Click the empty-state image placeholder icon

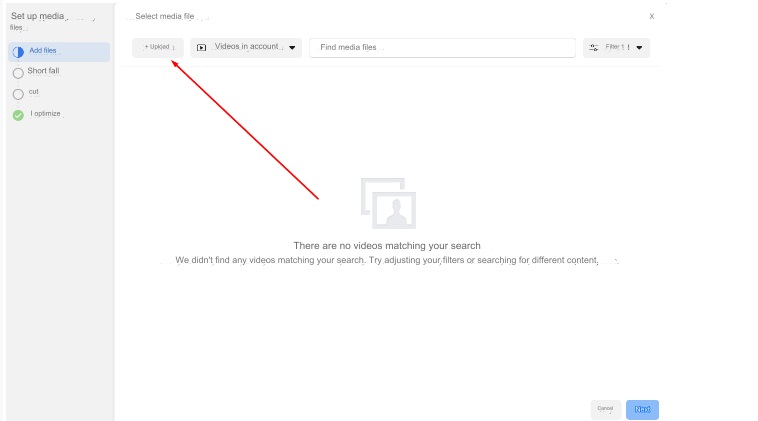(388, 203)
